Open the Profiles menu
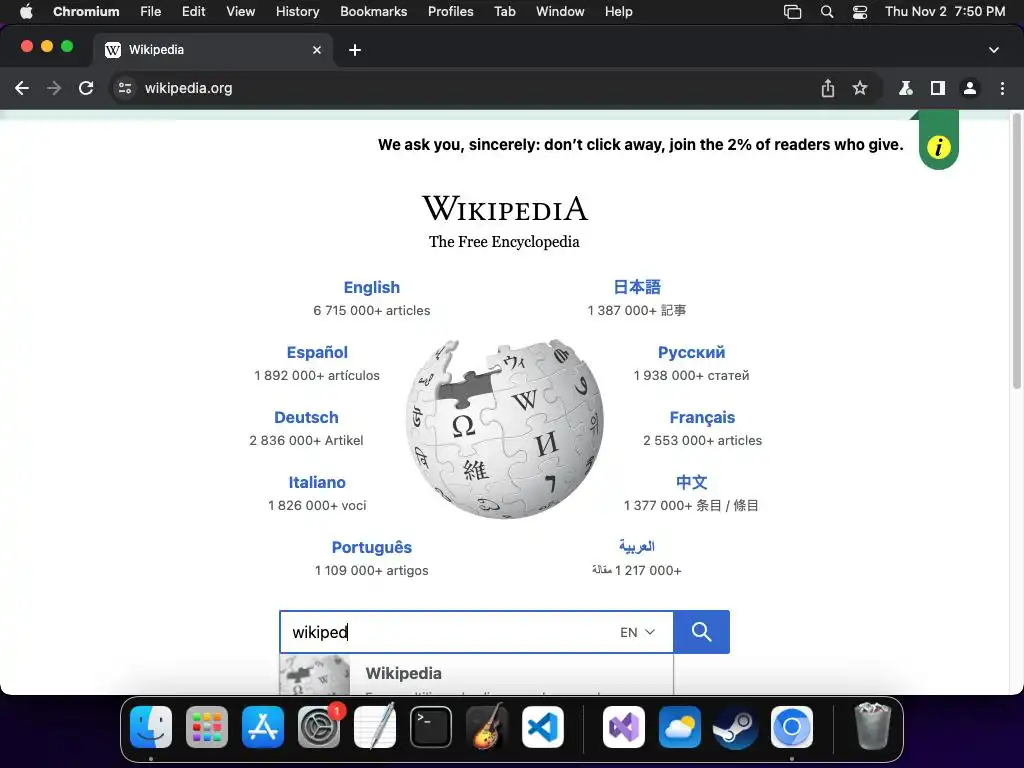Screen dimensions: 1024x768 [451, 12]
